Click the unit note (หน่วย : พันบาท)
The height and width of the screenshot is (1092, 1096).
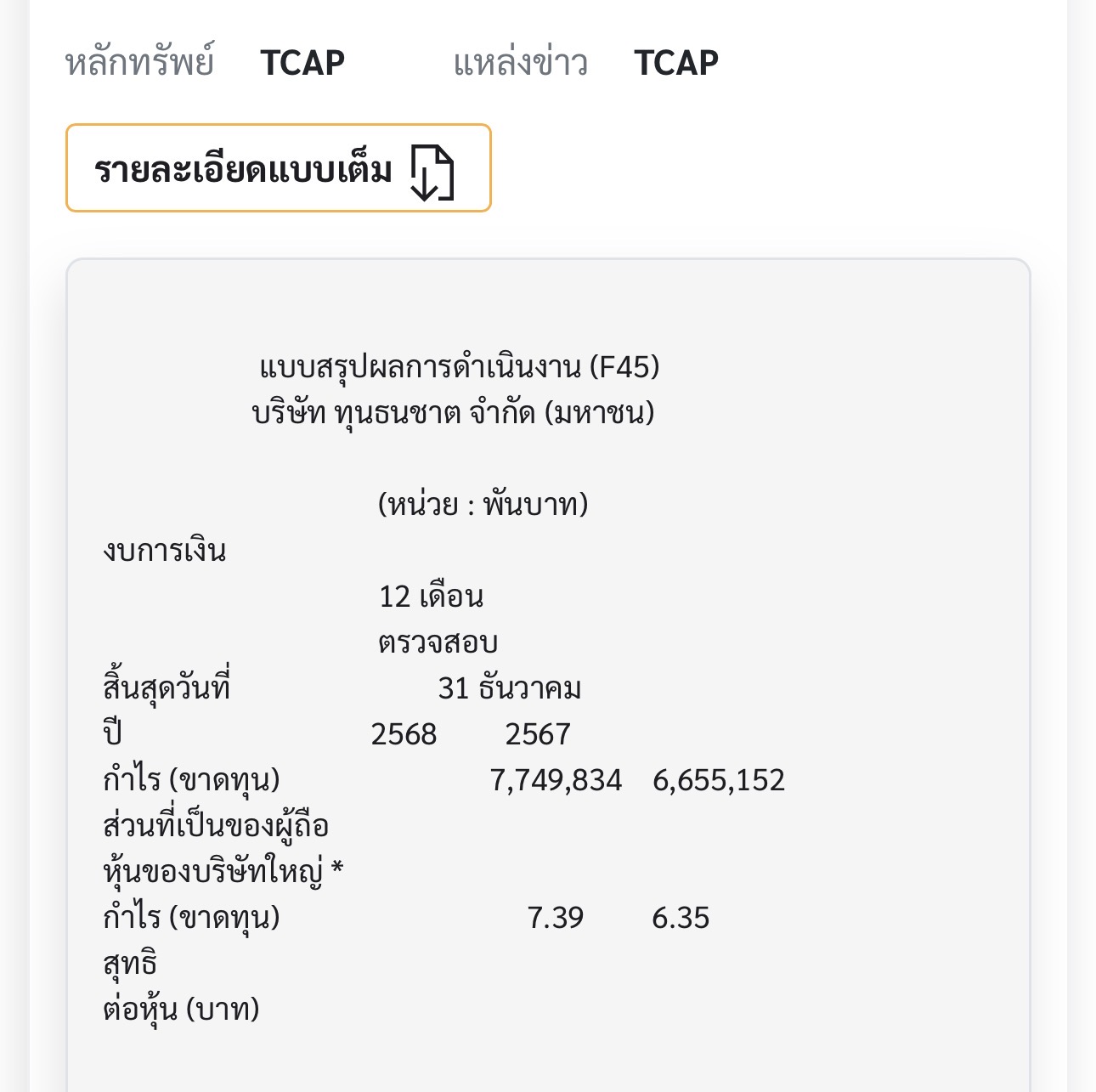pyautogui.click(x=483, y=505)
